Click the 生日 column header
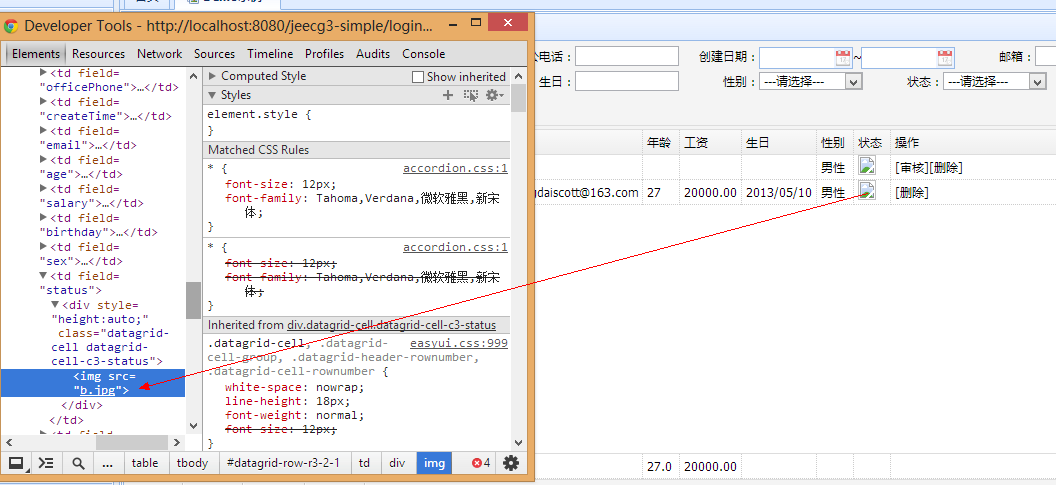This screenshot has width=1056, height=485. (779, 143)
